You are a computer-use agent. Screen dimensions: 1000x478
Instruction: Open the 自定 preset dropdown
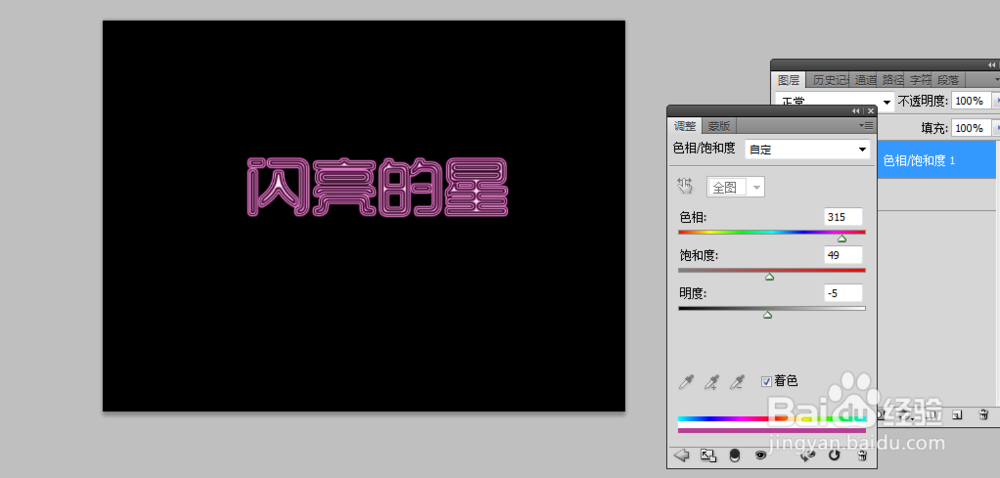click(x=808, y=150)
